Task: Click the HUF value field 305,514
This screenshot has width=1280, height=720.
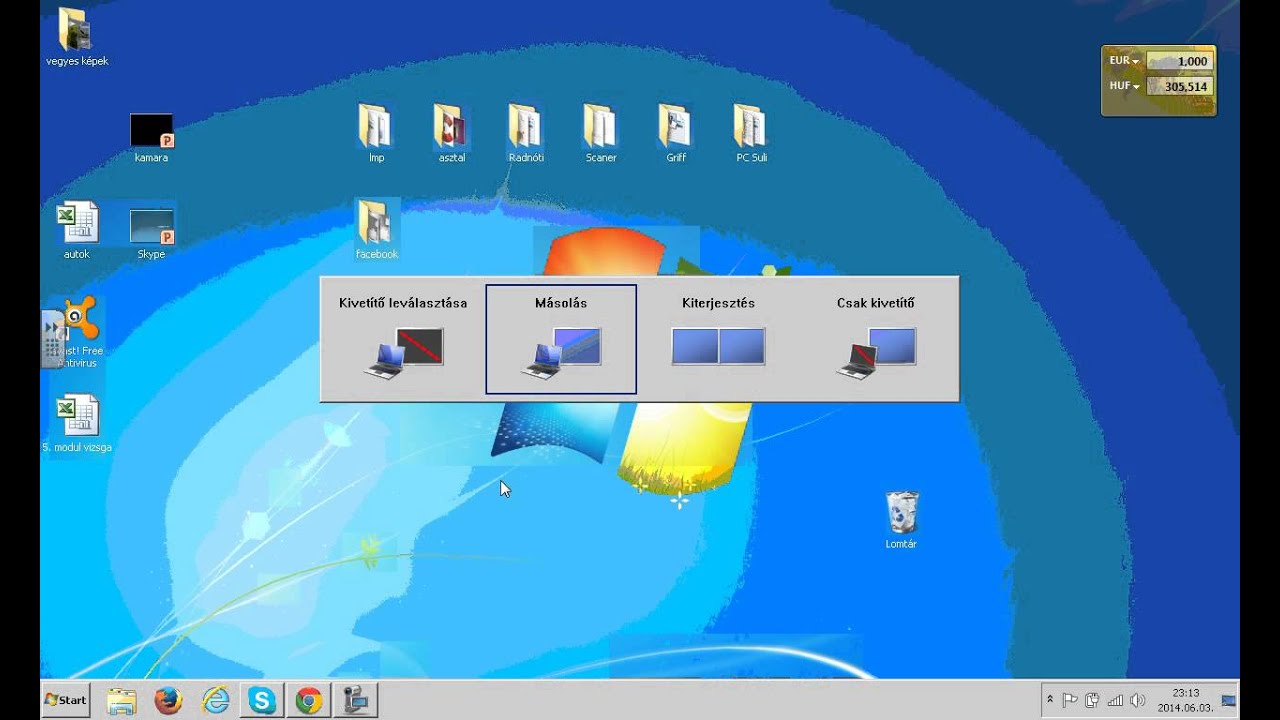Action: tap(1178, 87)
